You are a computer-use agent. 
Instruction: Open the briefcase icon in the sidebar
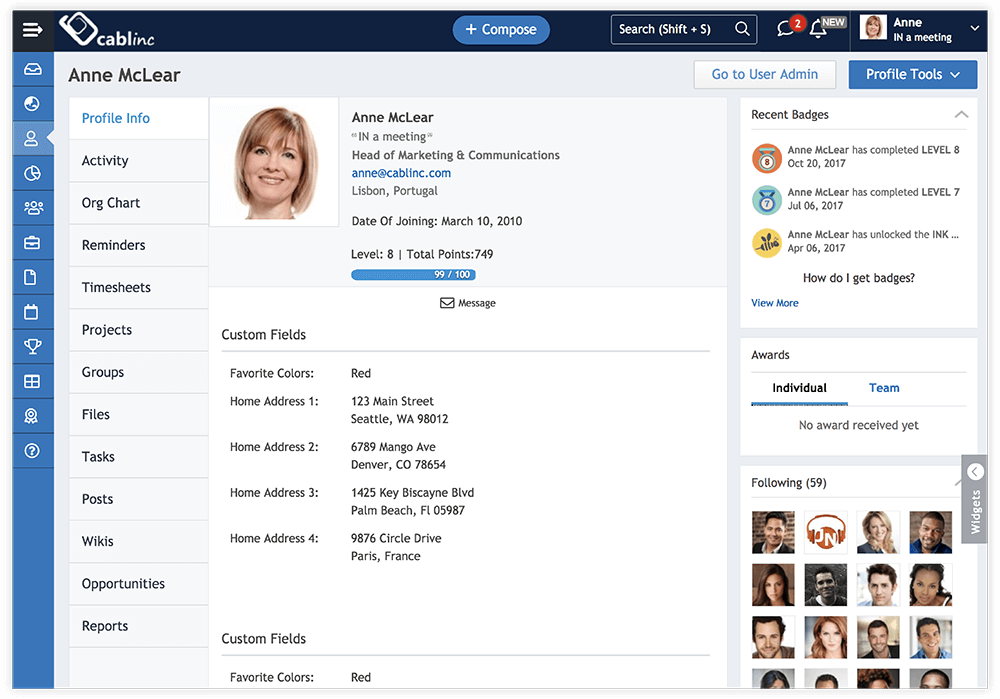[32, 243]
